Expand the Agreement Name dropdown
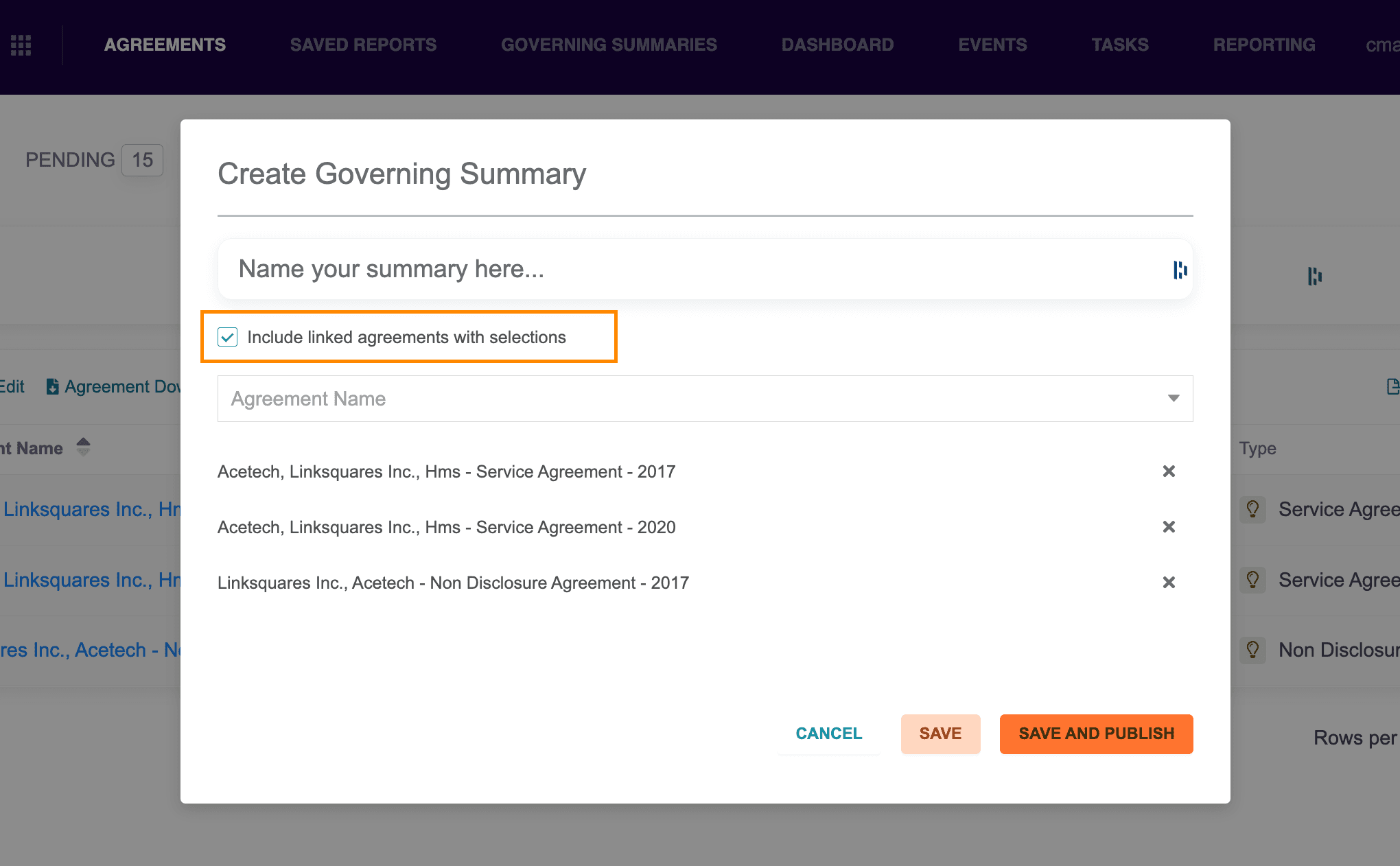This screenshot has width=1400, height=866. (705, 399)
